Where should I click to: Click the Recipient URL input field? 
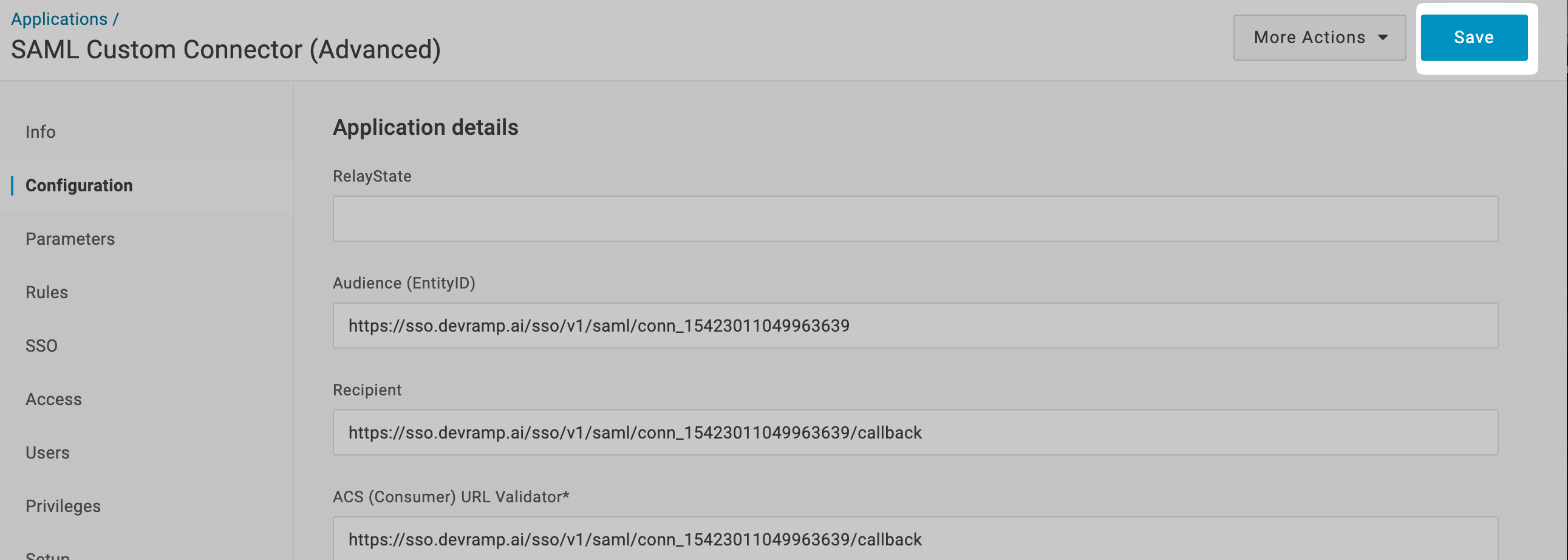click(x=915, y=433)
